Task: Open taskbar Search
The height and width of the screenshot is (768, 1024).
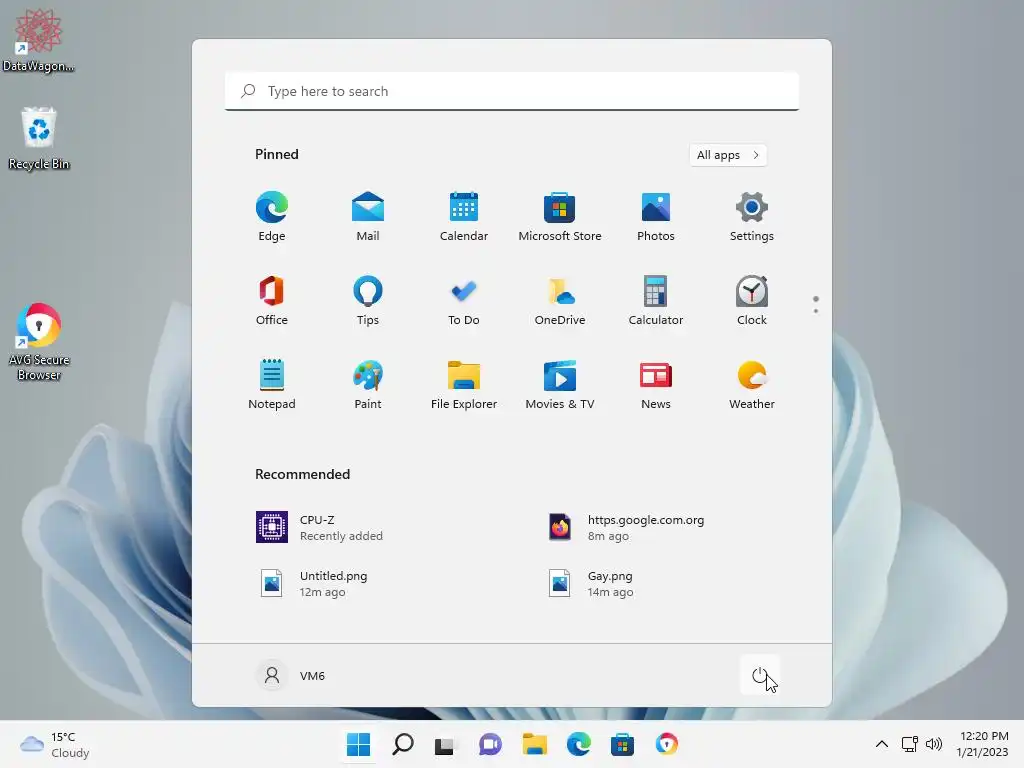Action: point(403,744)
